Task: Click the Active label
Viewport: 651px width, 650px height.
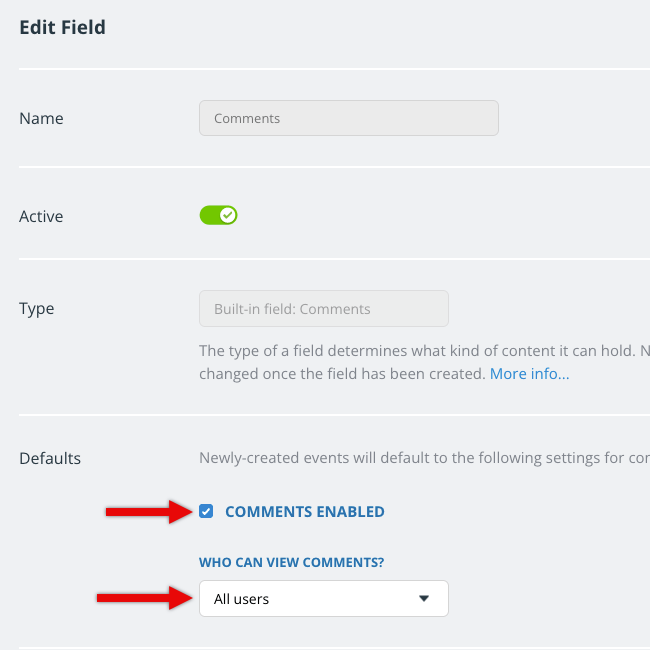Action: 41,216
